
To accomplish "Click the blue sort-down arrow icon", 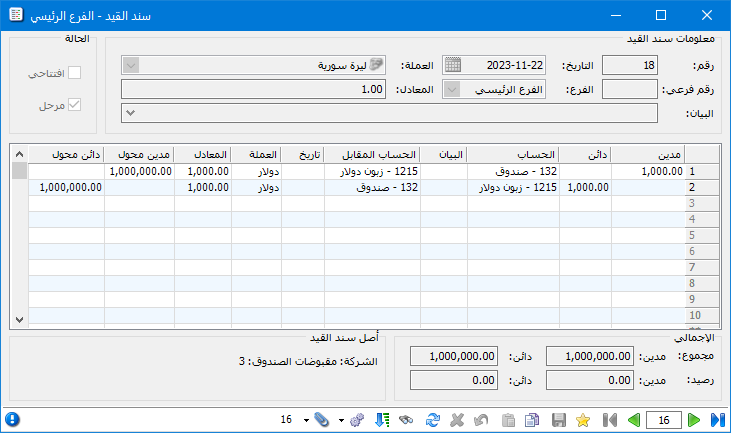I will pos(382,420).
